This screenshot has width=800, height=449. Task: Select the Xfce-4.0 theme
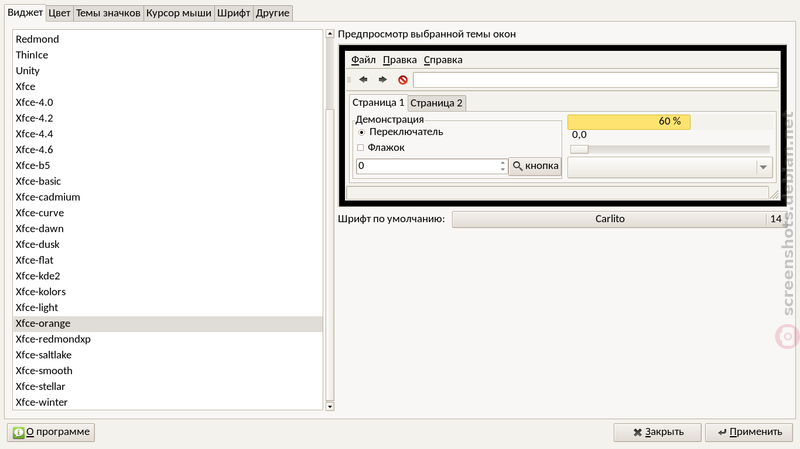(x=168, y=103)
